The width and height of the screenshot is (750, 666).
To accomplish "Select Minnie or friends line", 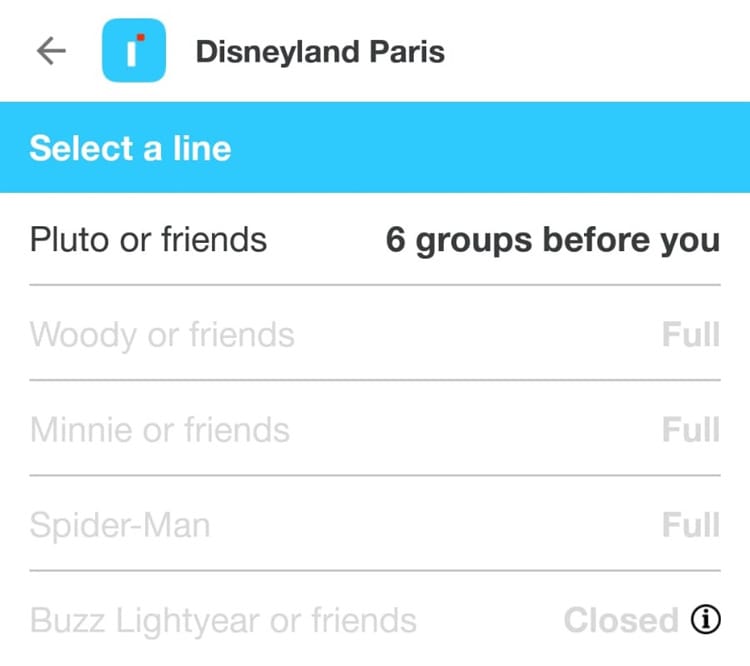I will tap(375, 430).
